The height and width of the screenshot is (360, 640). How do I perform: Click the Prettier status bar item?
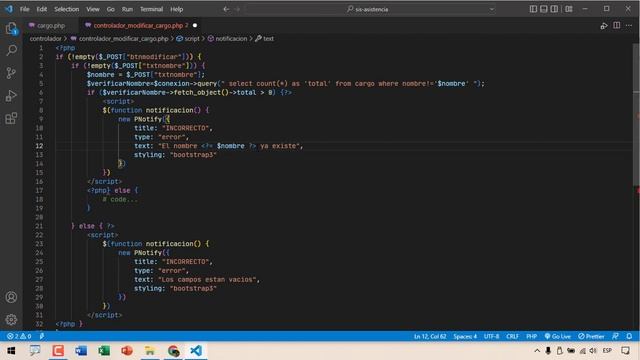point(591,336)
